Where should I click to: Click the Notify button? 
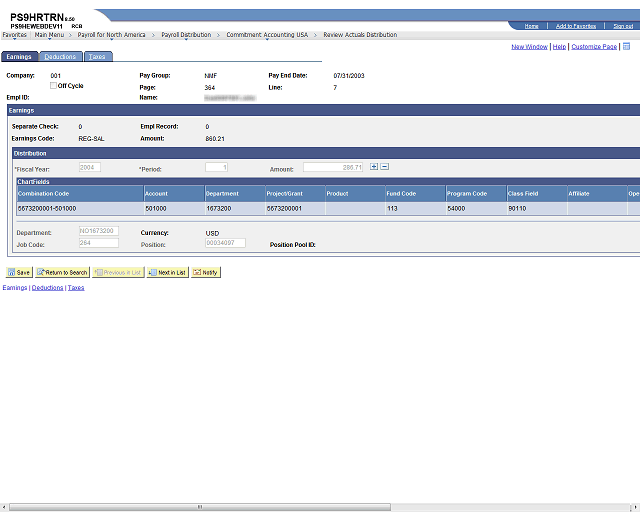tap(206, 272)
